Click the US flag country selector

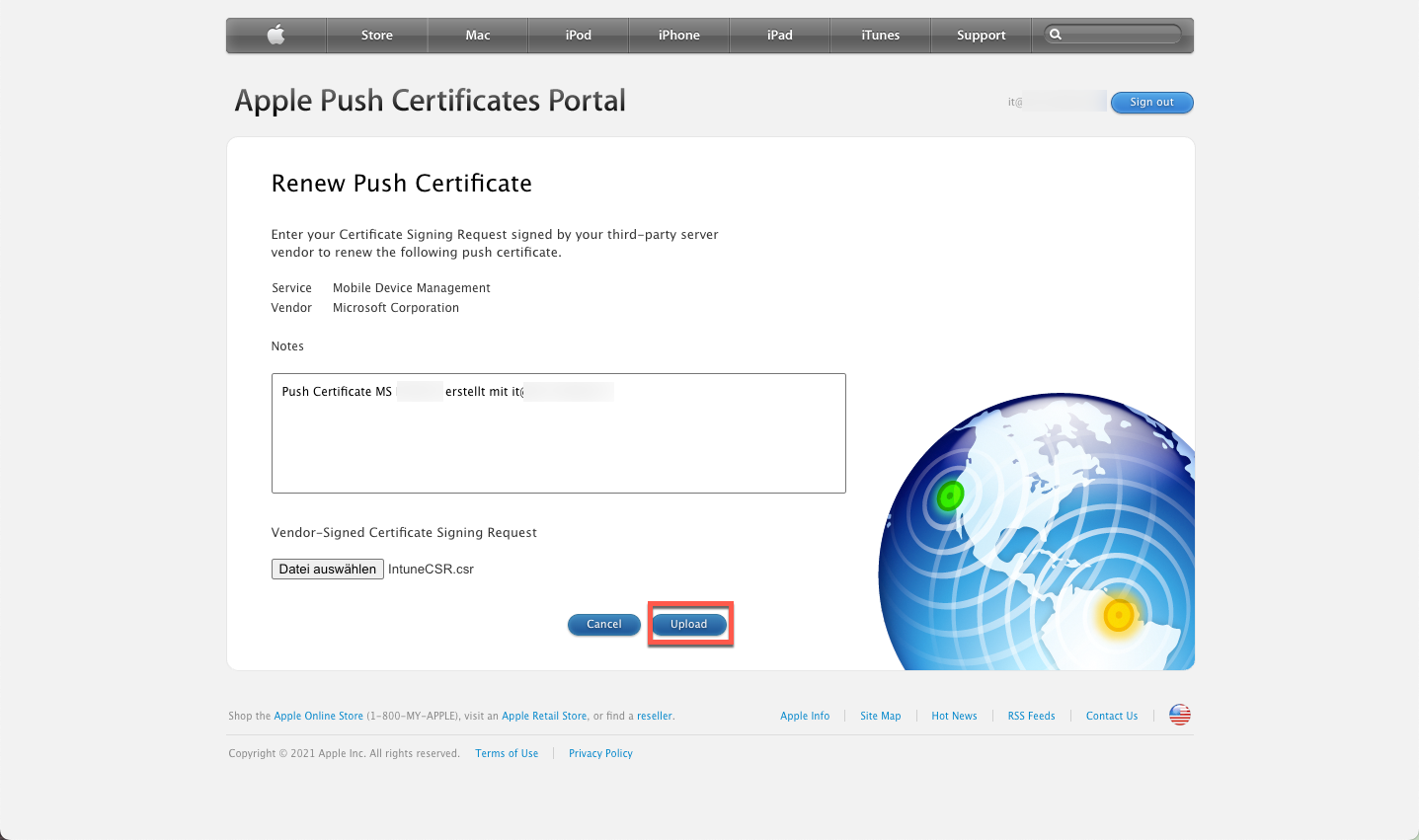(x=1179, y=716)
